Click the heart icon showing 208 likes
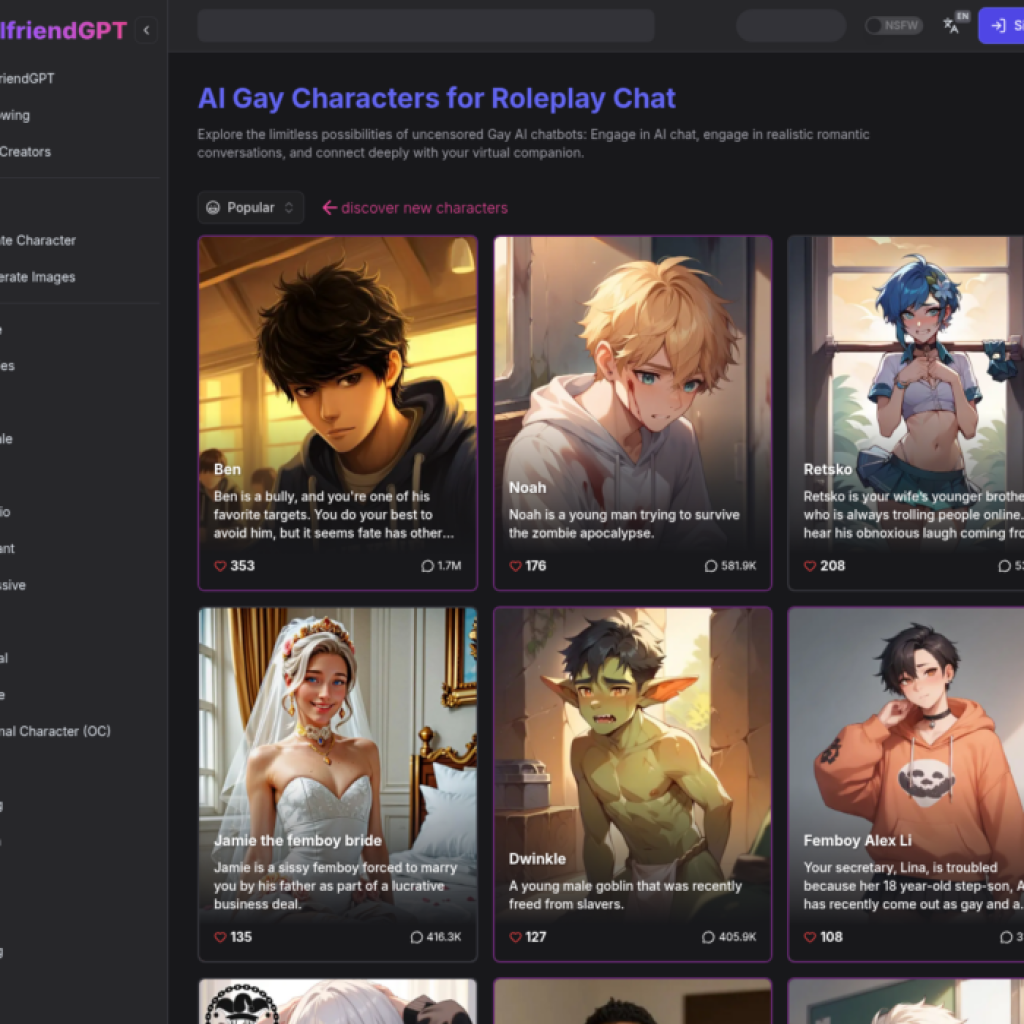 [x=810, y=566]
